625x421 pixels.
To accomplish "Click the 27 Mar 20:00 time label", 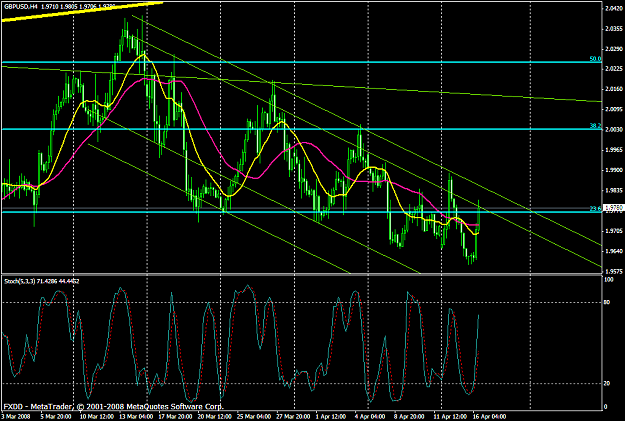I will point(294,417).
